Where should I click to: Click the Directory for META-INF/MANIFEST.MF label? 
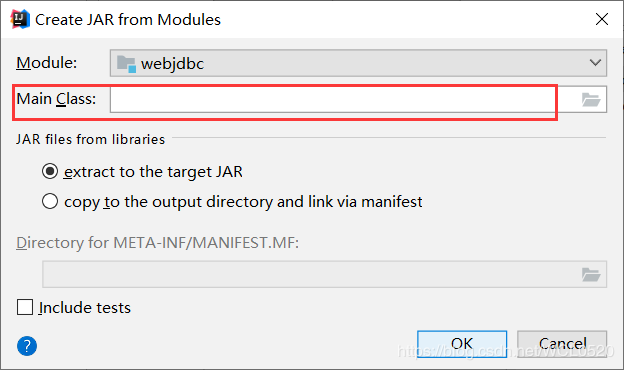click(x=158, y=243)
